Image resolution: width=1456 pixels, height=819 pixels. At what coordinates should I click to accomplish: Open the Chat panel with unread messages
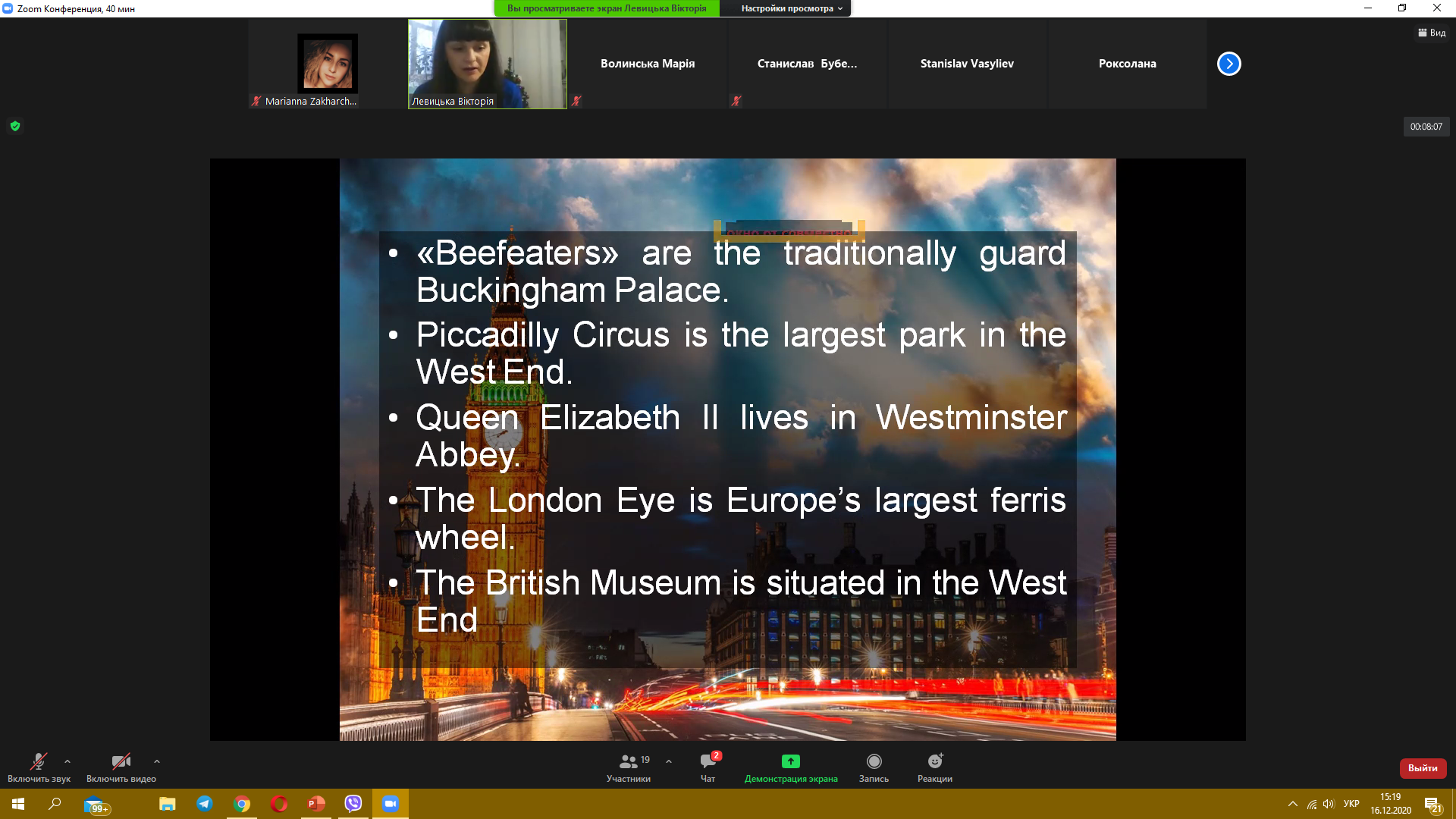[x=708, y=761]
